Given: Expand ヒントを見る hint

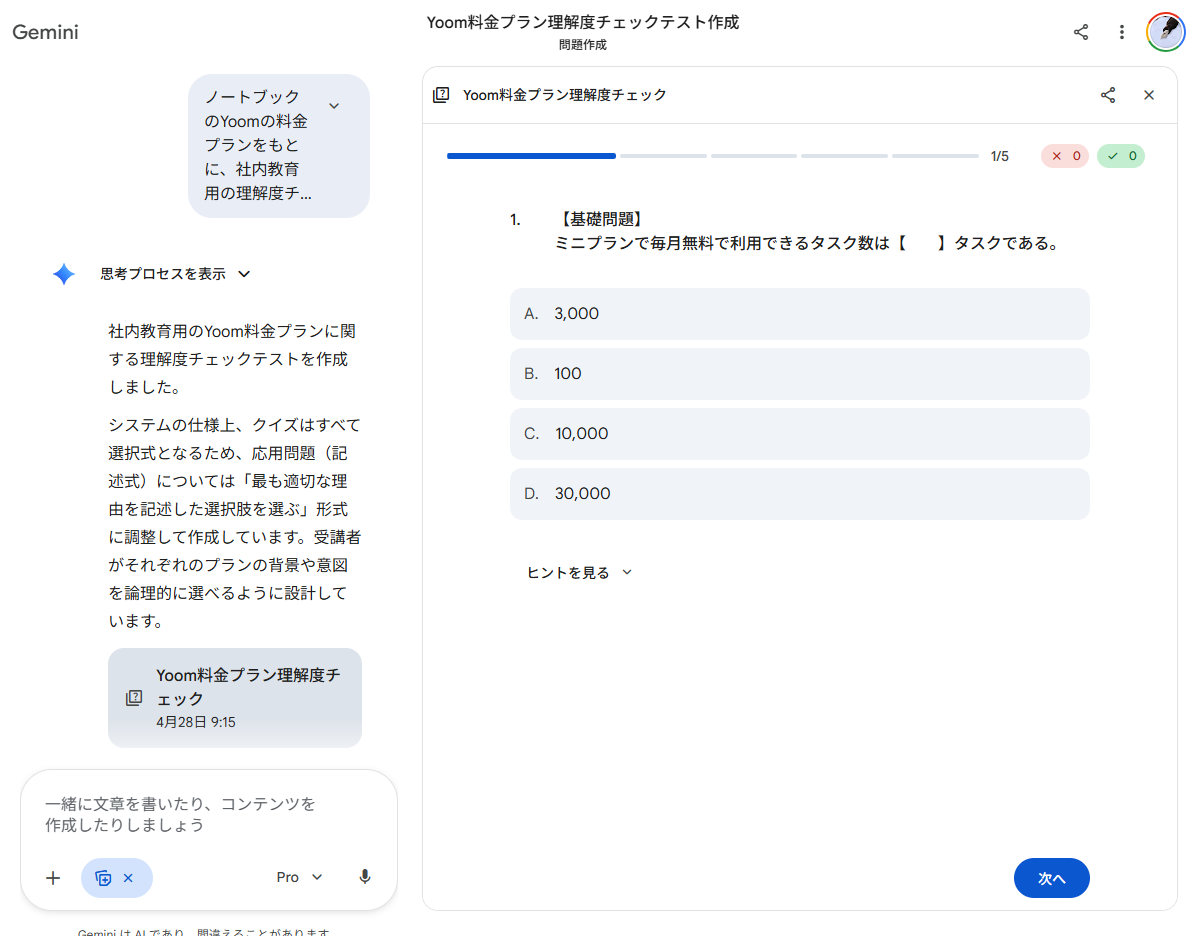Looking at the screenshot, I should coord(579,572).
